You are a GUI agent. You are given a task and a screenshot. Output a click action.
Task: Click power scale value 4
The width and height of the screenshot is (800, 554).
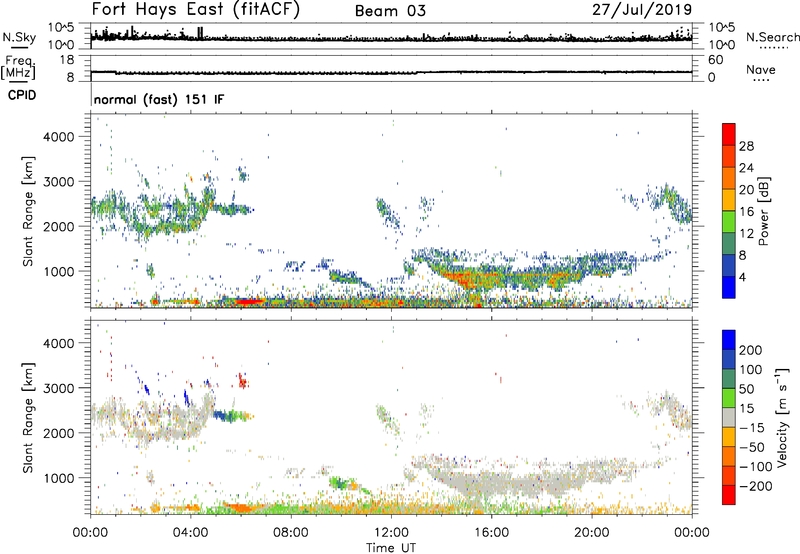pyautogui.click(x=742, y=277)
